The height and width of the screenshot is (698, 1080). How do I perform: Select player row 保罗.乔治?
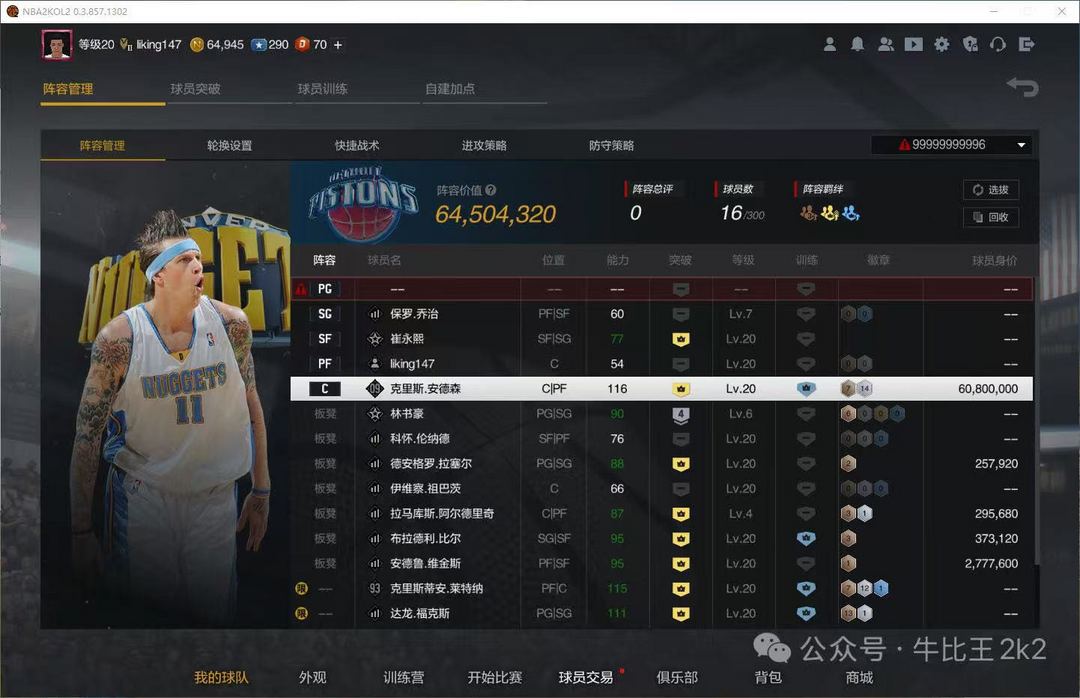(x=662, y=314)
